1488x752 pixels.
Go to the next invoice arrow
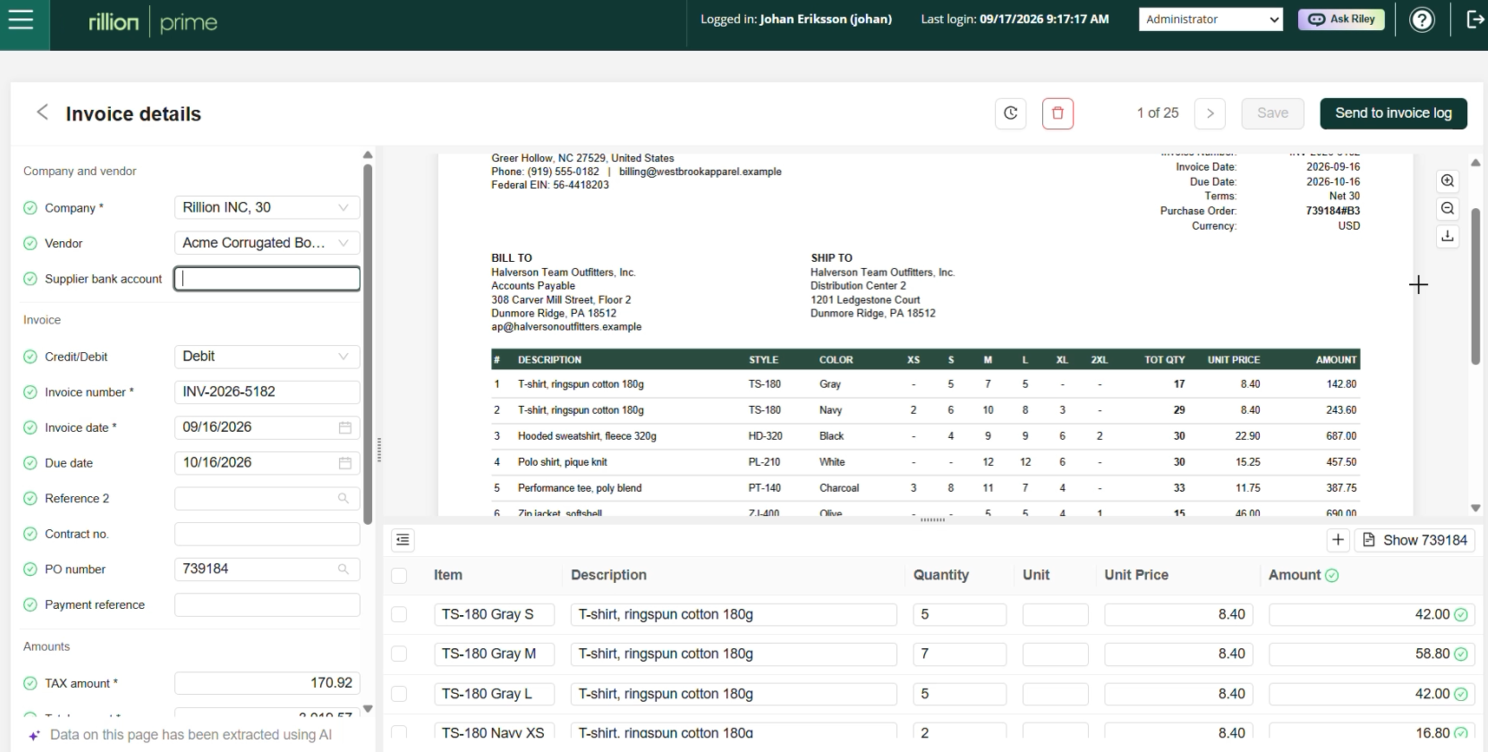point(1210,113)
